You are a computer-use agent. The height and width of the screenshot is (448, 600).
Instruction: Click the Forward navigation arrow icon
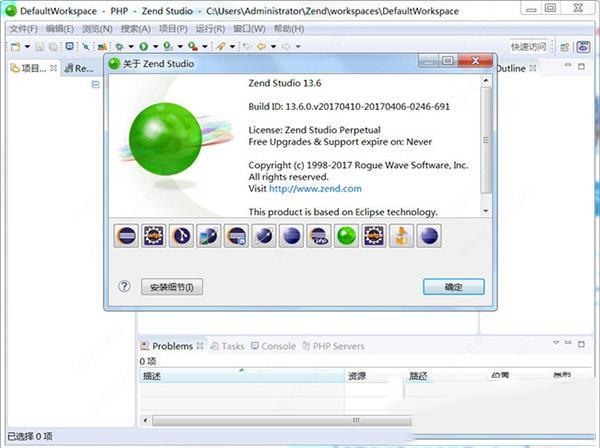286,47
